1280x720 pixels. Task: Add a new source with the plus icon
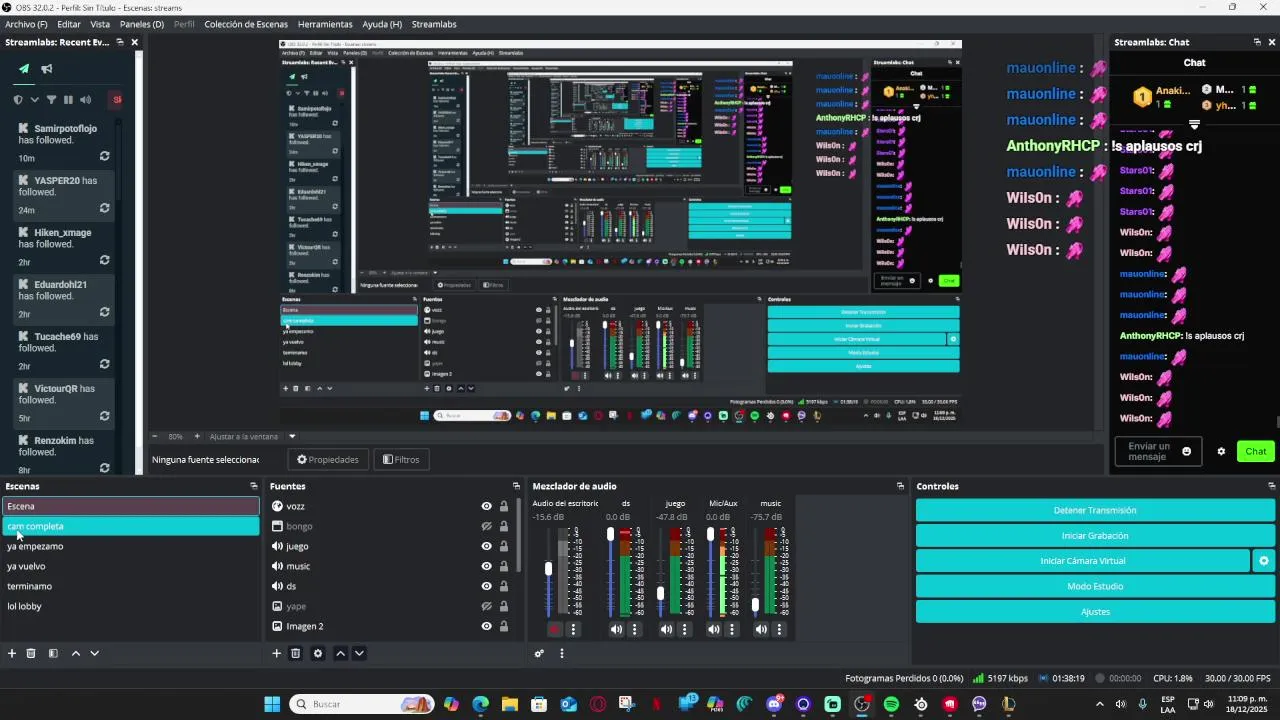pos(277,653)
